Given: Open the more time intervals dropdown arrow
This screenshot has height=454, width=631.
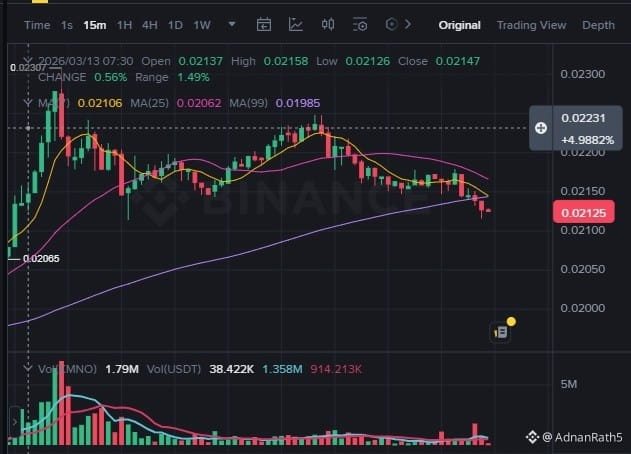Looking at the screenshot, I should click(x=232, y=25).
